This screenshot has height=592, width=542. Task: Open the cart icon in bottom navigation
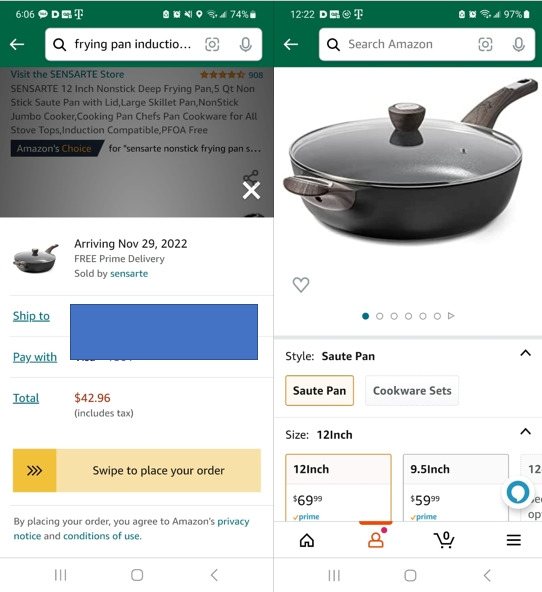(444, 540)
